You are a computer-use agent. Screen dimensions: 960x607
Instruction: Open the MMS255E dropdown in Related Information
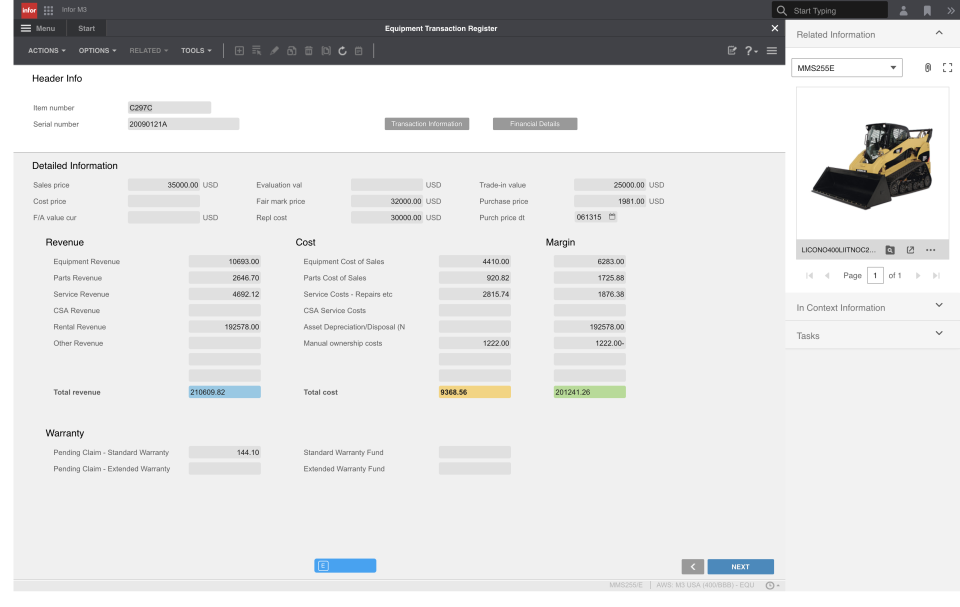(x=895, y=67)
